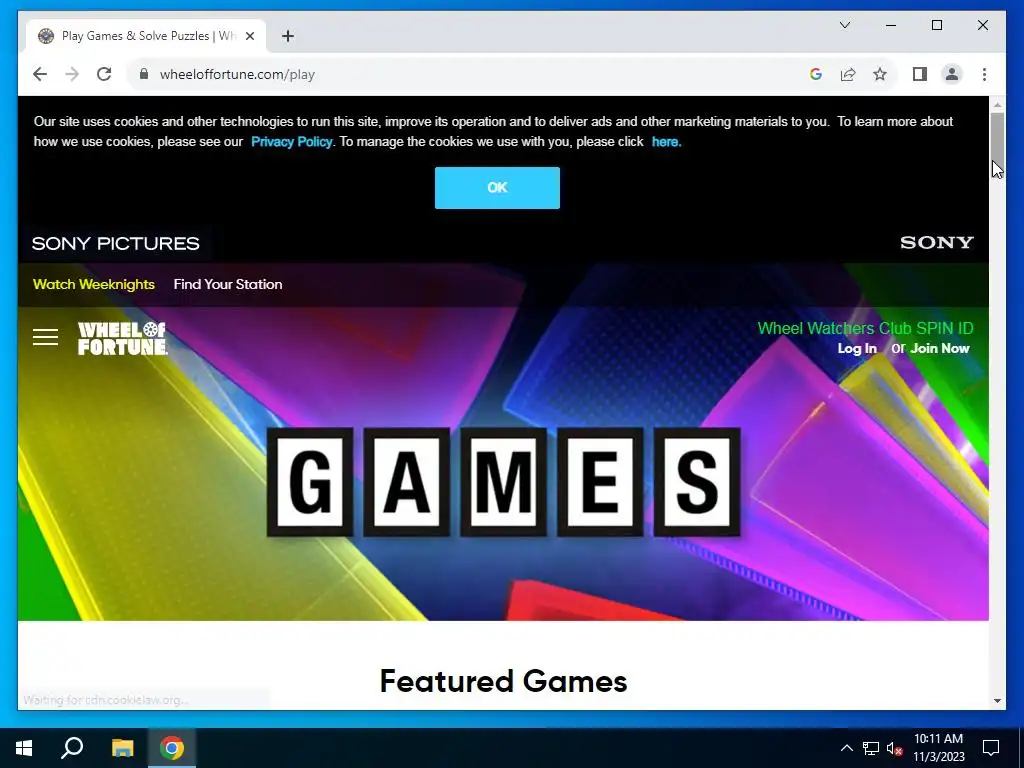This screenshot has height=768, width=1024.
Task: Open Find Your Station menu item
Action: click(x=228, y=284)
